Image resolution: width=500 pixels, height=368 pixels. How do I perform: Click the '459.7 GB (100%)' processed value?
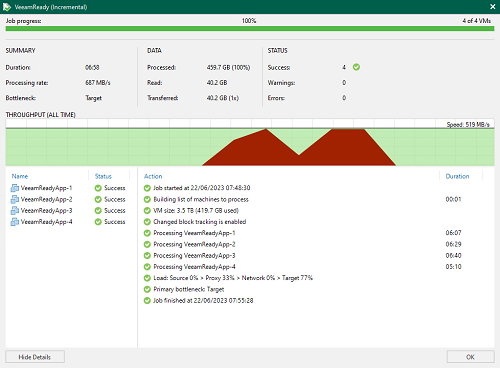pyautogui.click(x=228, y=67)
